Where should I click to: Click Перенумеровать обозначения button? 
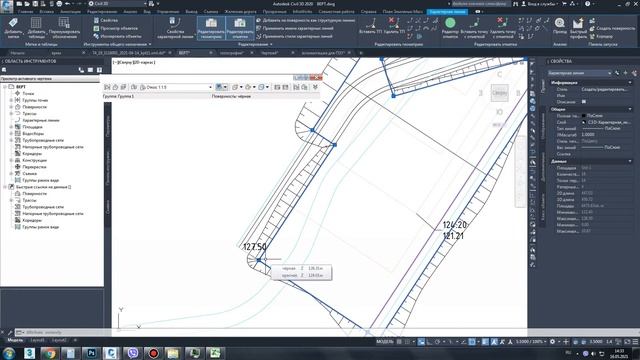(64, 28)
